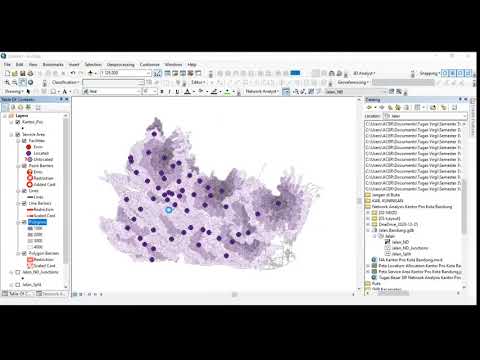This screenshot has height=360, width=480.
Task: Click the font color swatch
Action: tap(187, 91)
